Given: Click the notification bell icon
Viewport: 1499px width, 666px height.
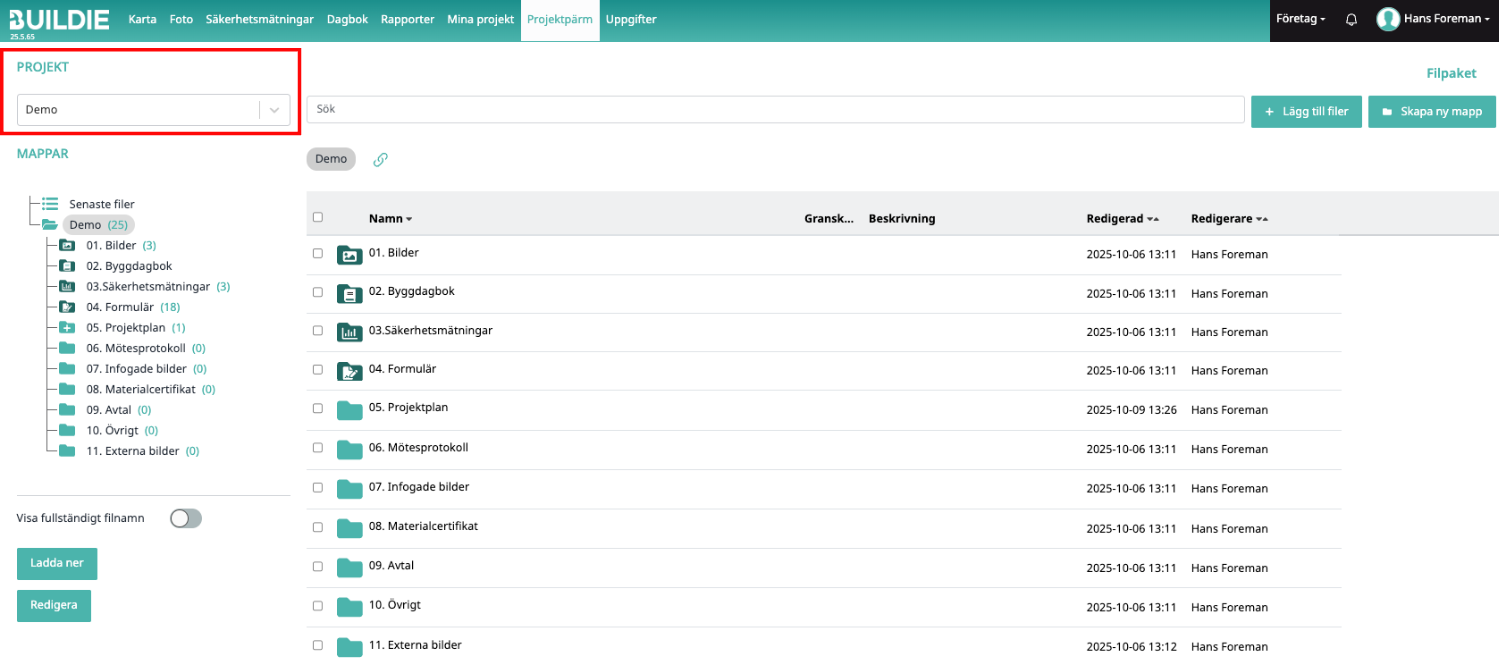Looking at the screenshot, I should pos(1351,19).
